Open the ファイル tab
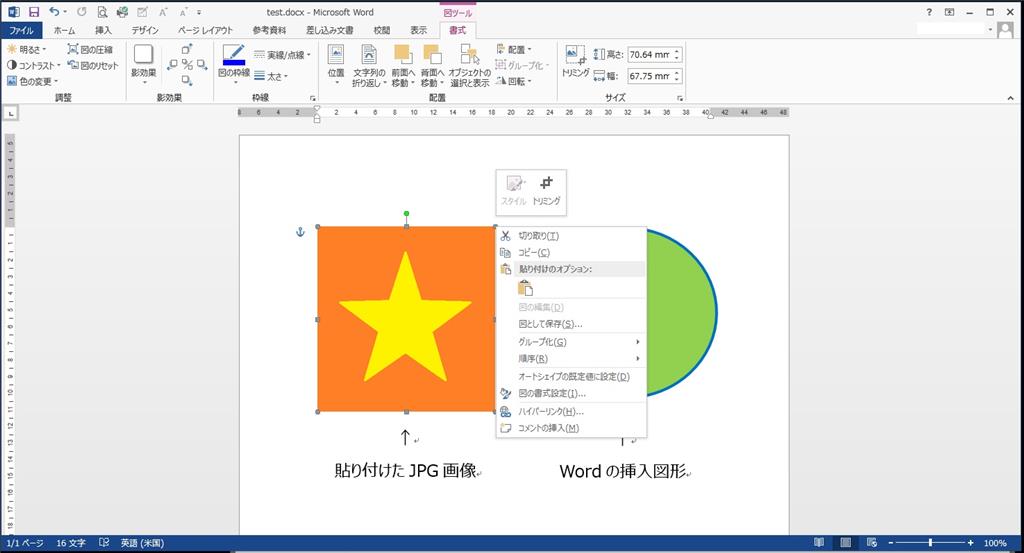Viewport: 1024px width, 553px height. [x=21, y=30]
